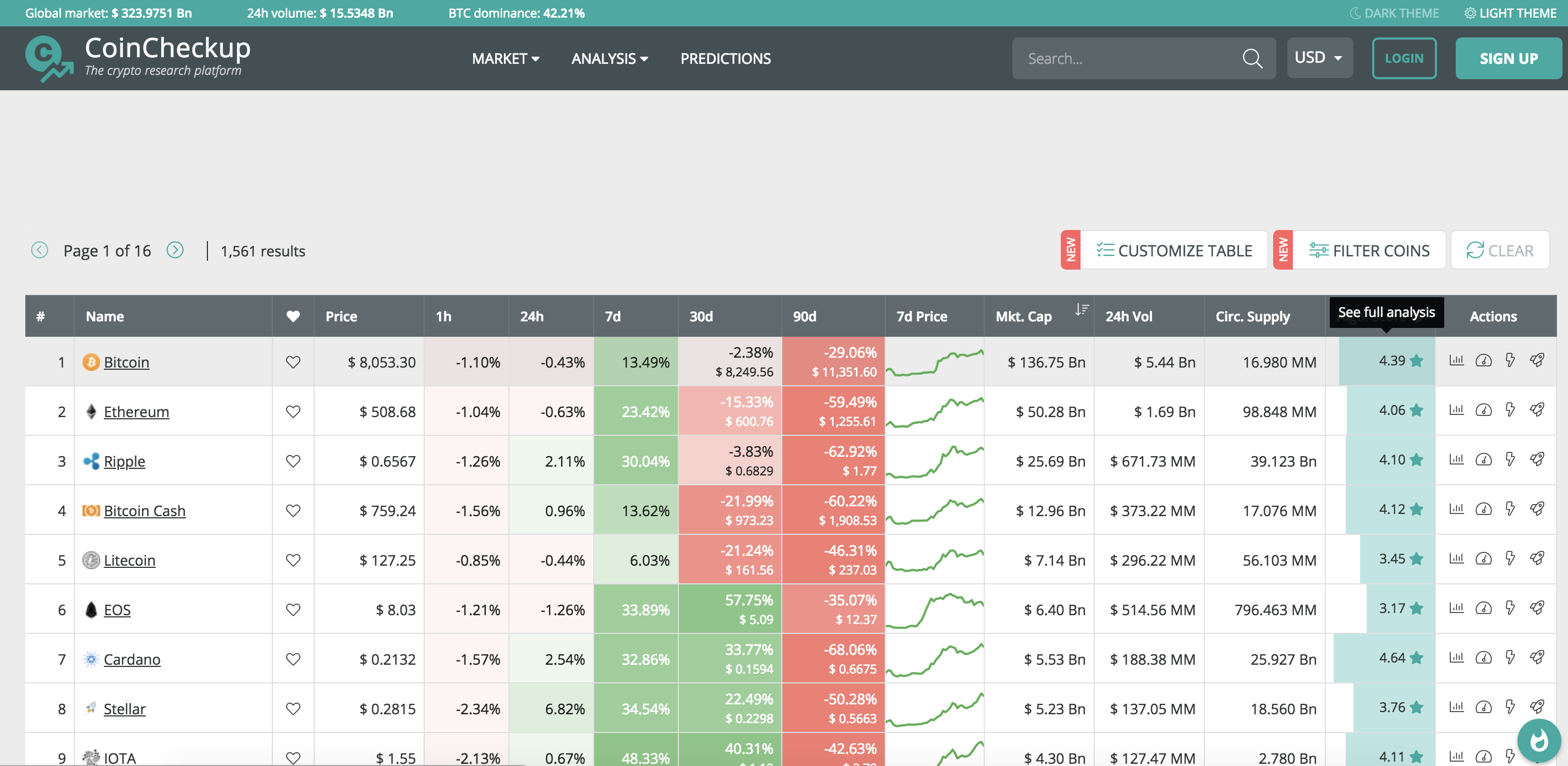This screenshot has height=766, width=1568.
Task: Open the Bitcoin Cash coin page link
Action: (145, 510)
